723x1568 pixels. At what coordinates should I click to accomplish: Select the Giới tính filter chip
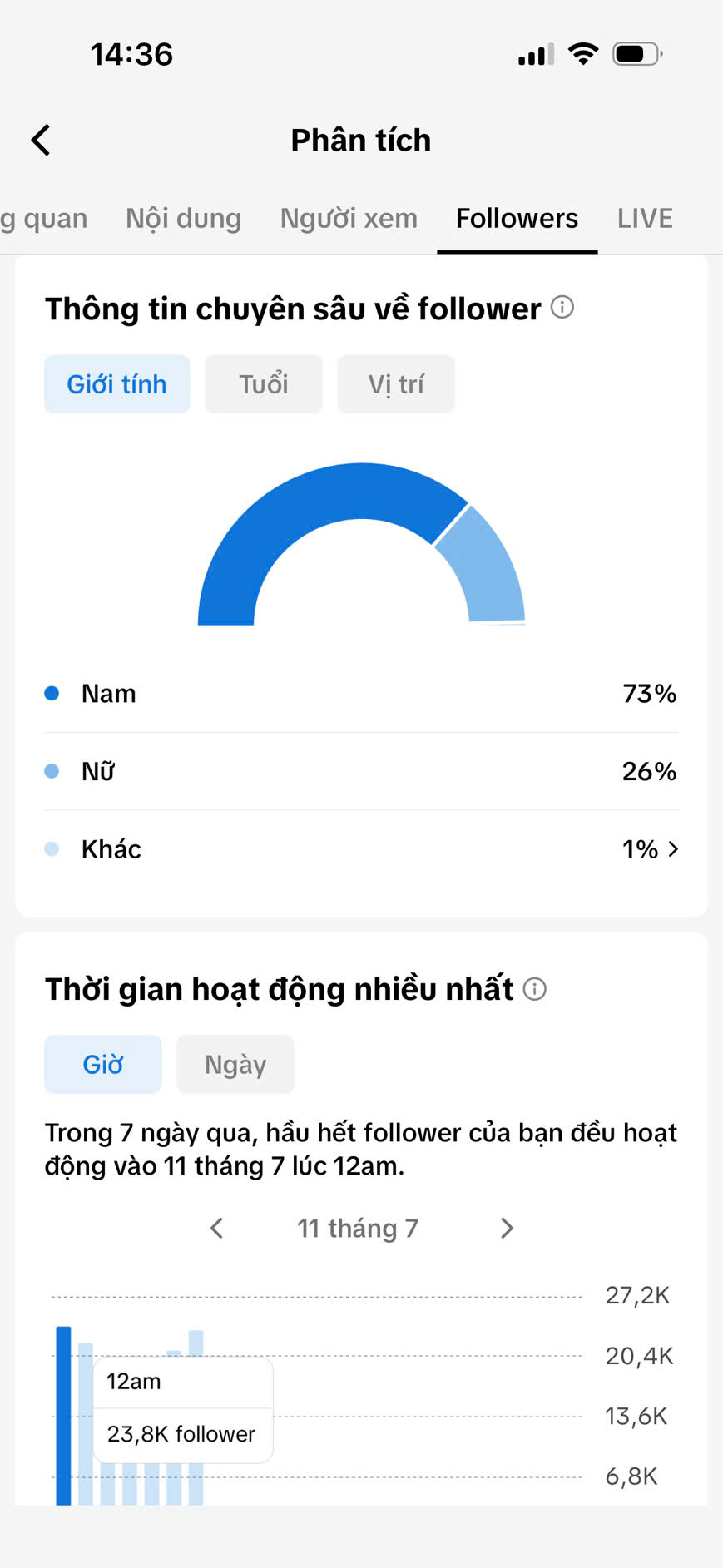point(117,384)
